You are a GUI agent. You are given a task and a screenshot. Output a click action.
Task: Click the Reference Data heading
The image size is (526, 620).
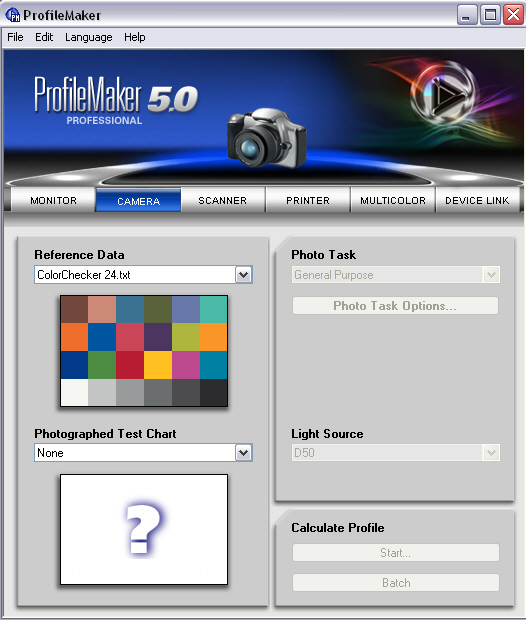(x=79, y=255)
